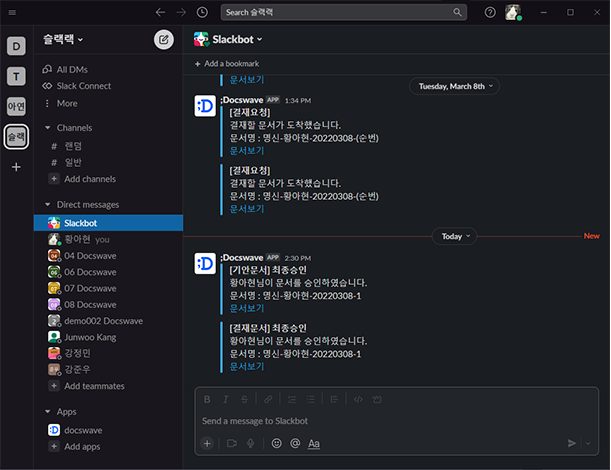This screenshot has width=611, height=470.
Task: Record an audio clip microphone
Action: click(251, 443)
